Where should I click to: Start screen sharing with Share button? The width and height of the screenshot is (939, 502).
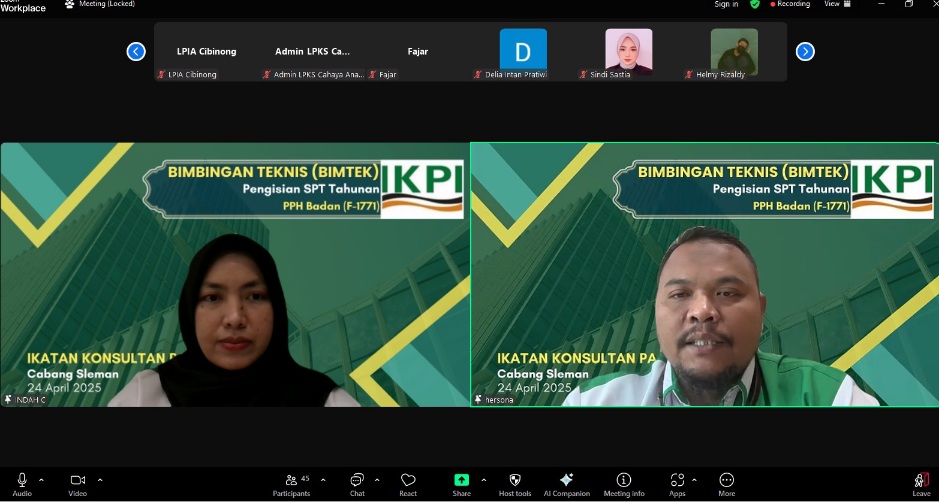point(462,485)
